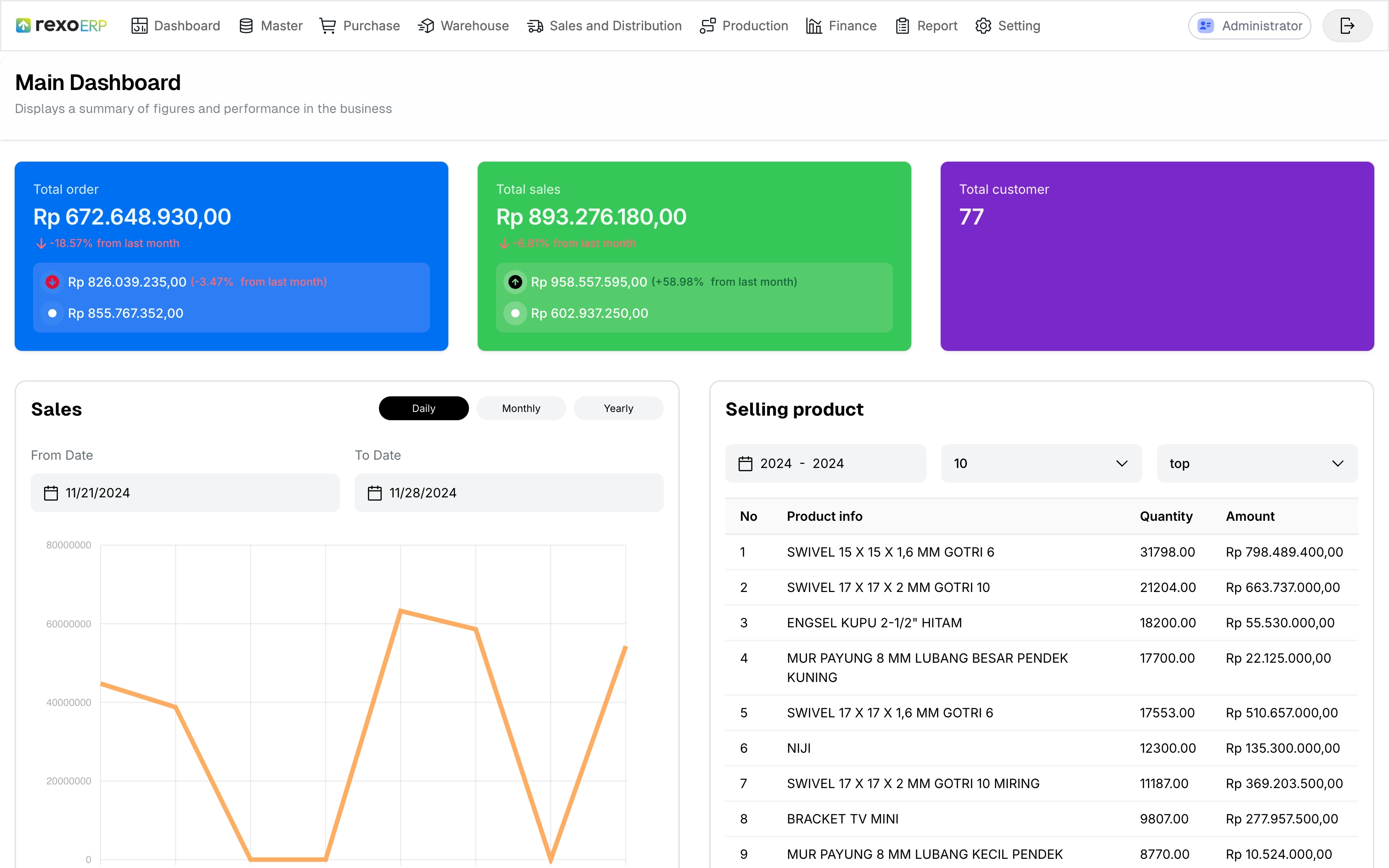Click the down arrow next to -18.57%
1389x868 pixels.
coord(41,243)
